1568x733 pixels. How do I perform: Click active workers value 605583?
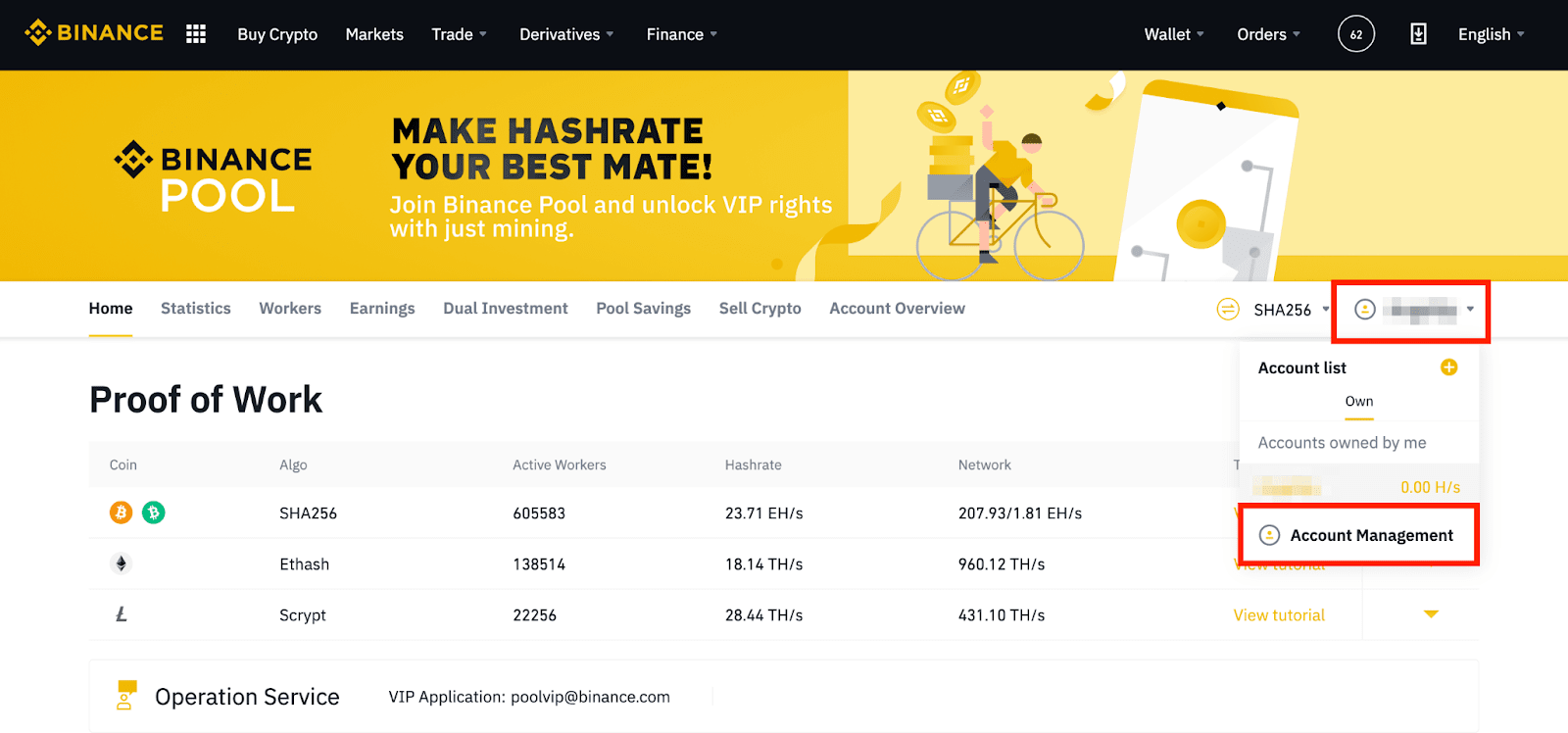click(x=539, y=513)
